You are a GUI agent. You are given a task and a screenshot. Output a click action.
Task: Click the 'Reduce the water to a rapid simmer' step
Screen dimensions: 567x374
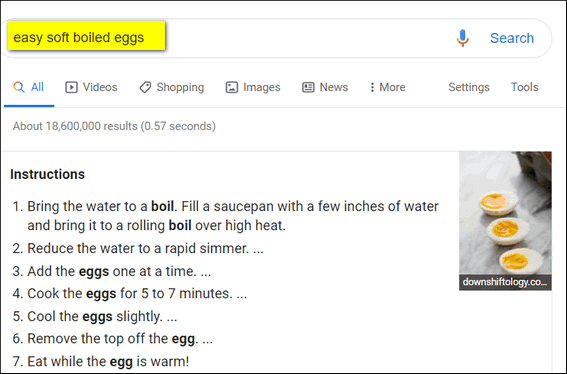(x=138, y=248)
